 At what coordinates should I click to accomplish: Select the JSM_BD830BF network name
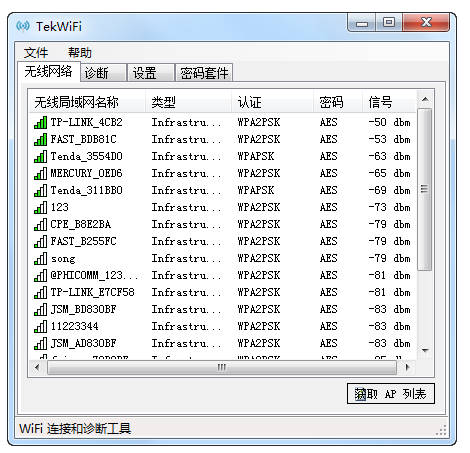83,309
